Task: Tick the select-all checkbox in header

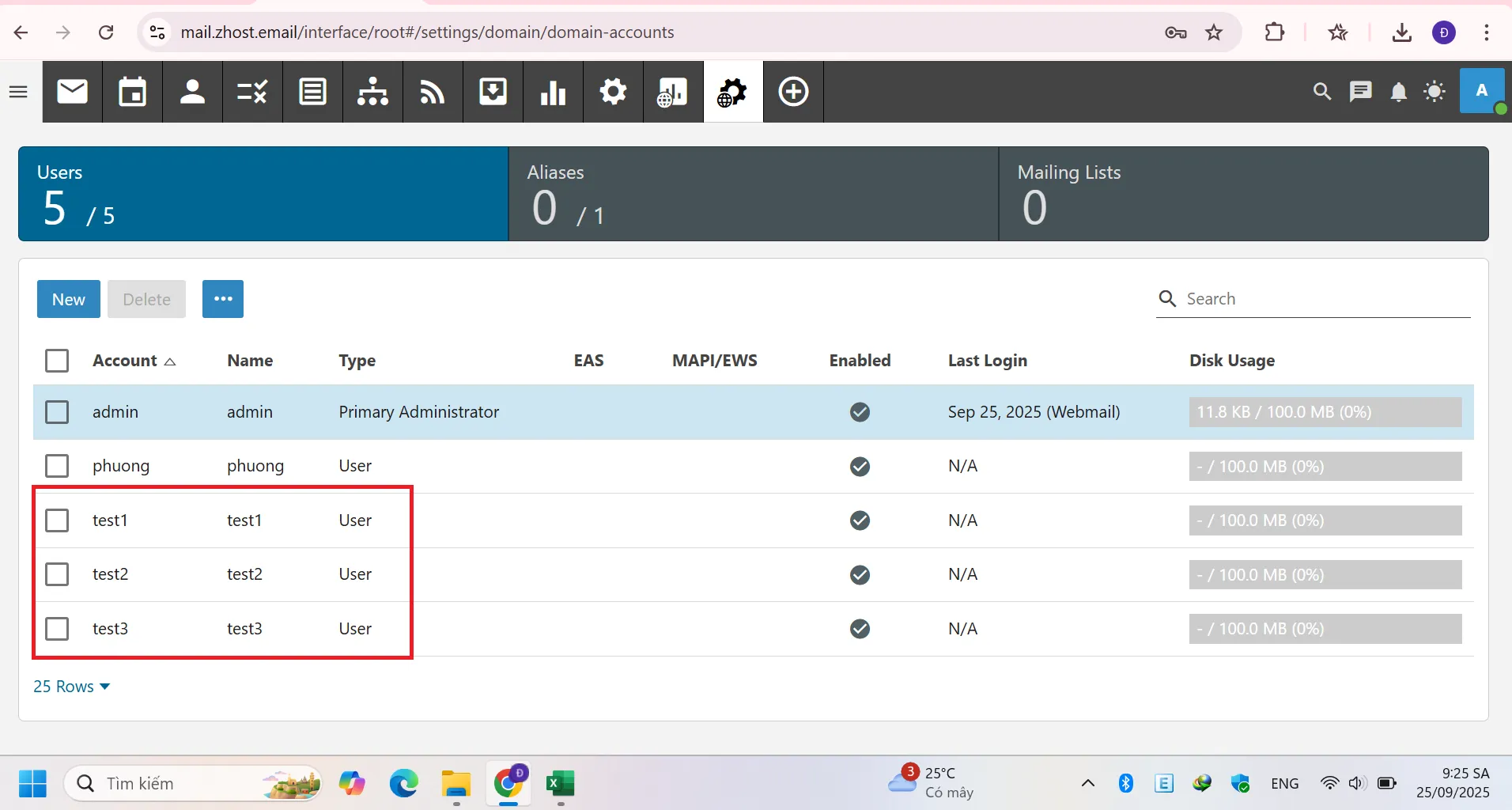Action: pos(57,361)
